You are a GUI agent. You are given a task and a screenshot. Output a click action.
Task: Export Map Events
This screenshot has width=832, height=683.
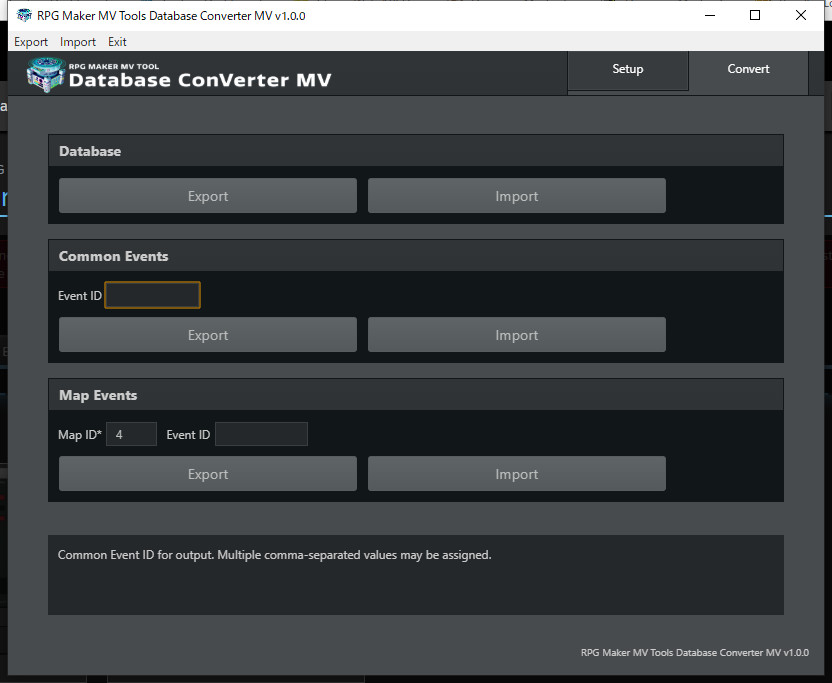coord(207,473)
